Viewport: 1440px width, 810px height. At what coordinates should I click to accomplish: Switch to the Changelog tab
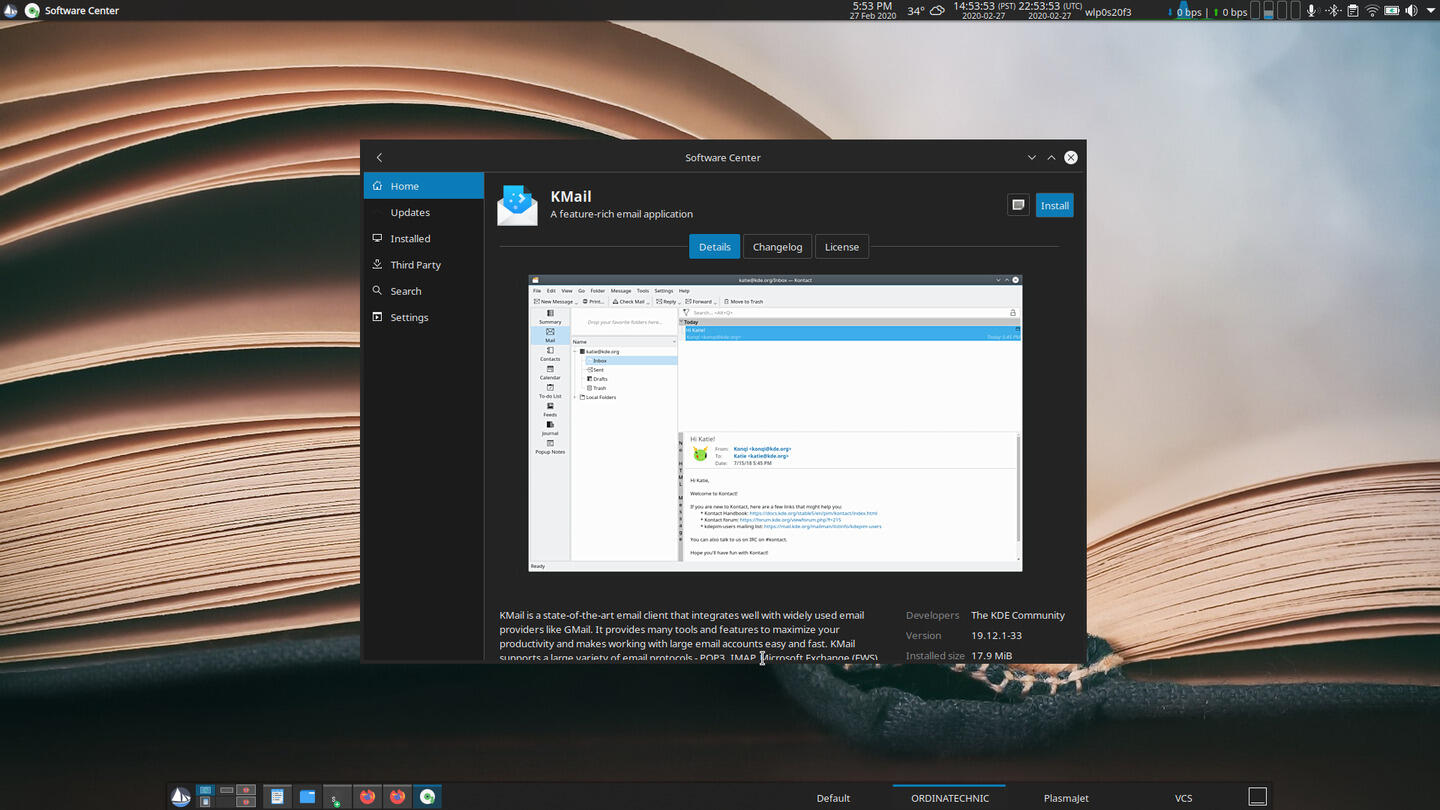tap(777, 247)
